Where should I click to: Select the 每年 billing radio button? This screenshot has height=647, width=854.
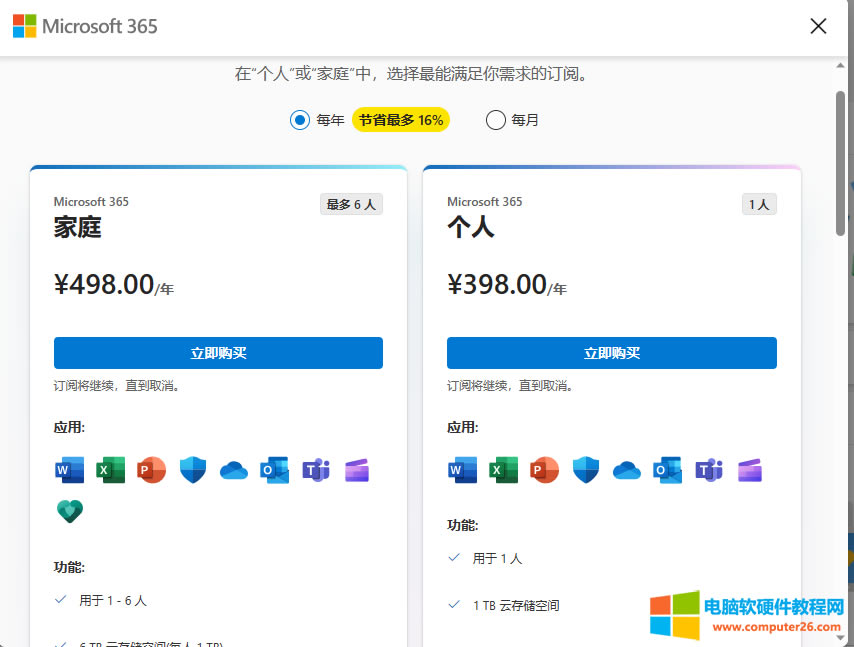click(x=300, y=120)
